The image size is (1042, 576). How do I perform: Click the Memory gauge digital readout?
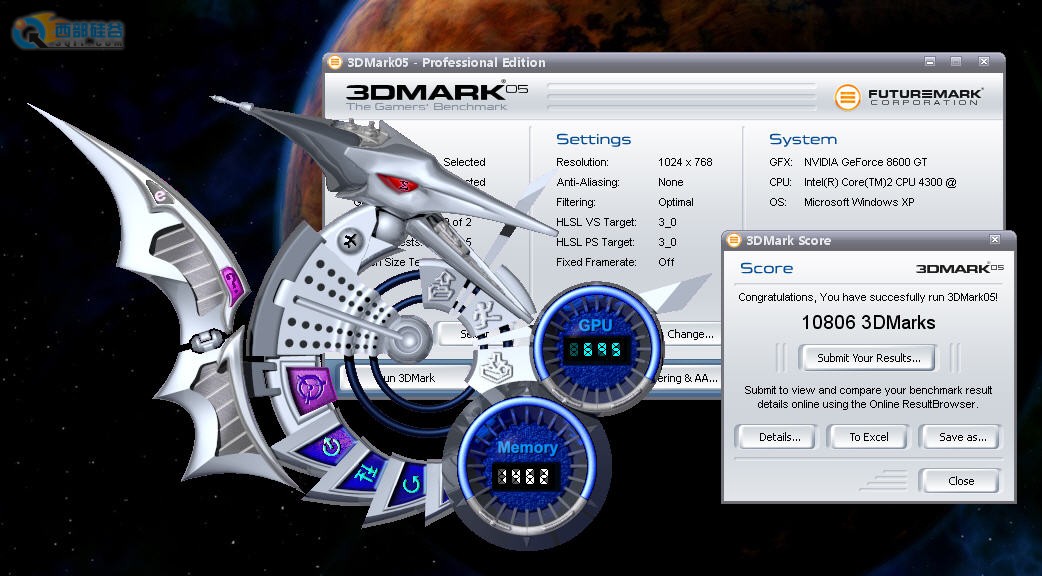[x=526, y=476]
